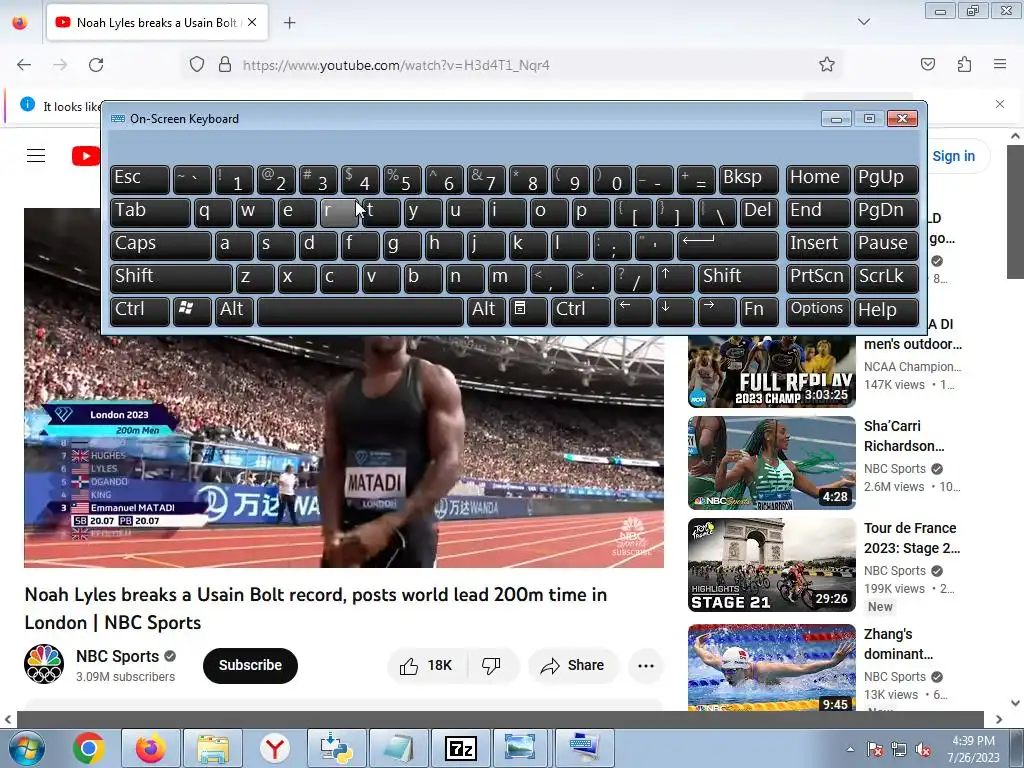Open a new browser tab
The height and width of the screenshot is (768, 1024).
click(289, 23)
